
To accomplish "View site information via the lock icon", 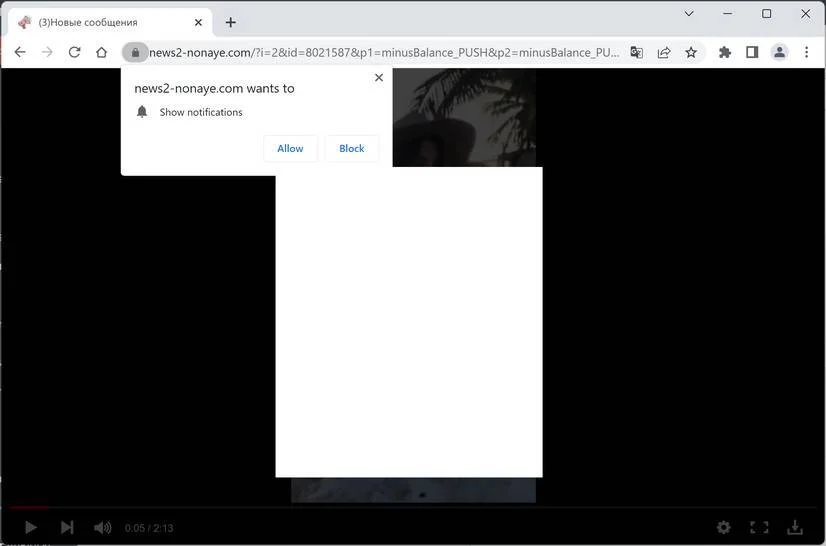I will (135, 52).
